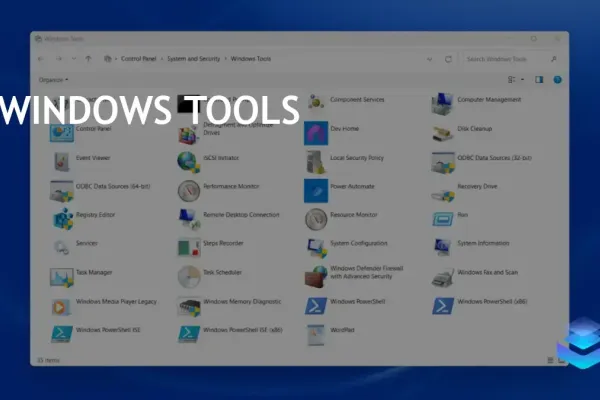The width and height of the screenshot is (600, 400).
Task: Select the 'Windows PowerShell ISE (x86)' label
Action: [243, 330]
